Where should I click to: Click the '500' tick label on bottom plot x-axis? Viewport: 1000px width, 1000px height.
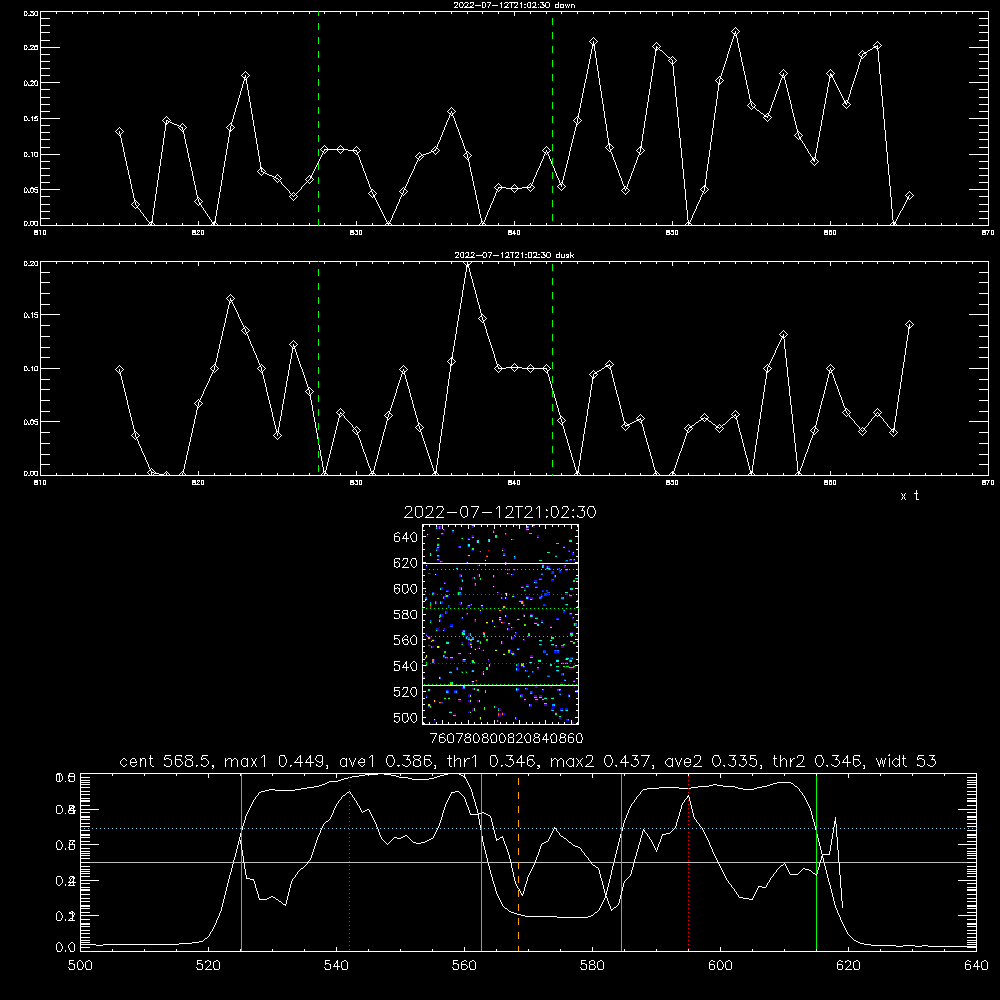point(80,966)
